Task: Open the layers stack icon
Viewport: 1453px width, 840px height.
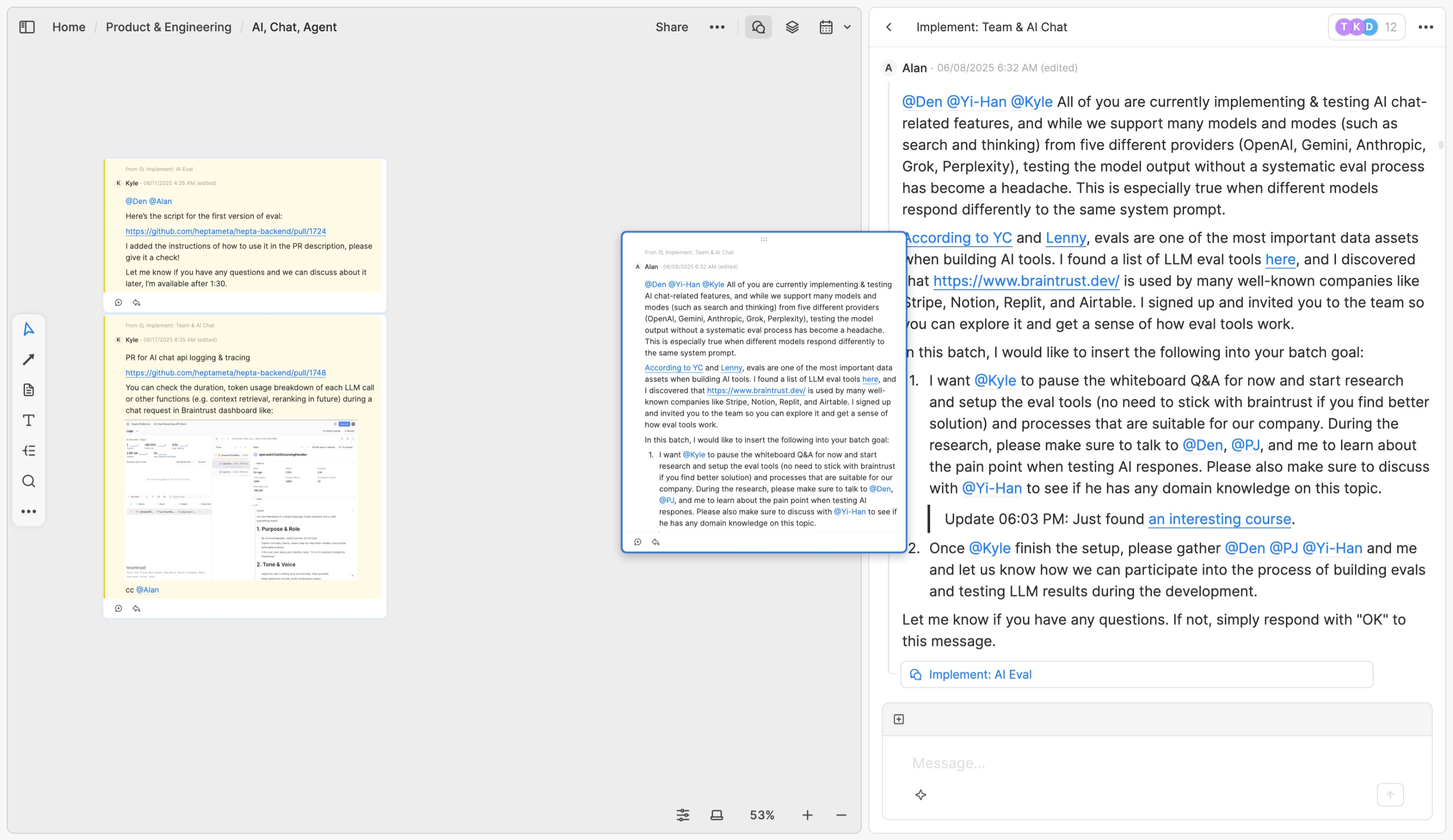Action: 792,27
